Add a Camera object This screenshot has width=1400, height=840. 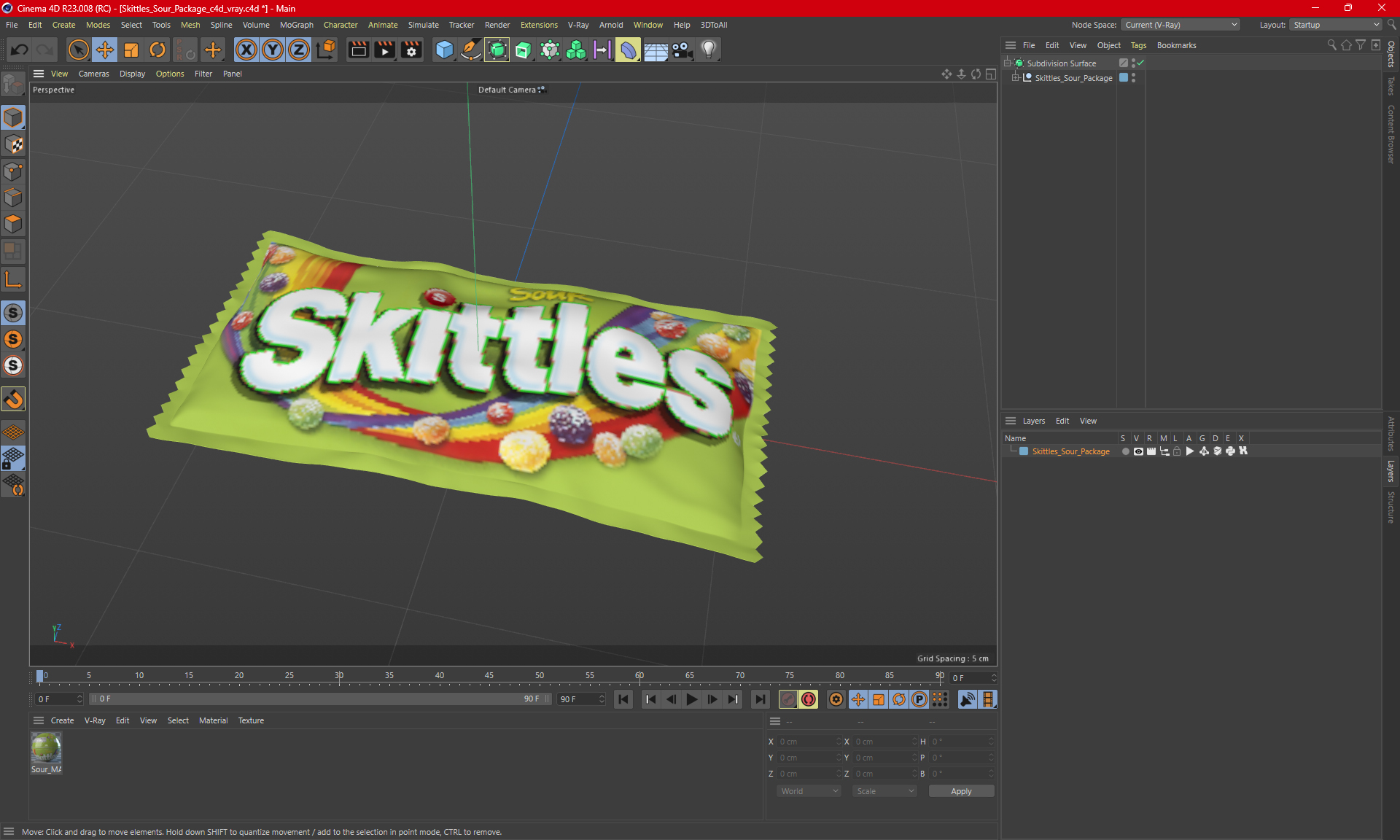point(682,50)
